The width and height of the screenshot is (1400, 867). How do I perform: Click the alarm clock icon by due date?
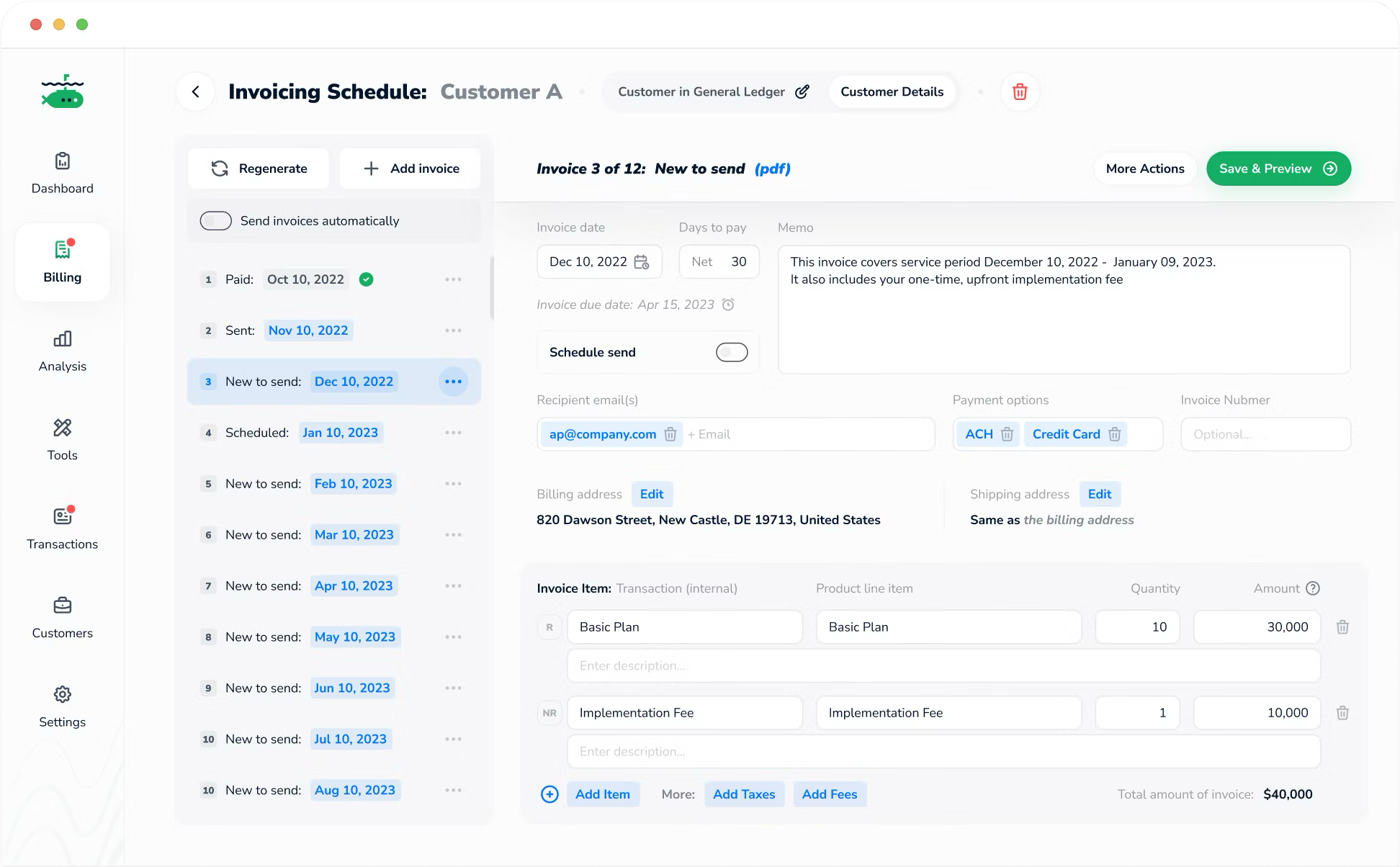point(728,305)
